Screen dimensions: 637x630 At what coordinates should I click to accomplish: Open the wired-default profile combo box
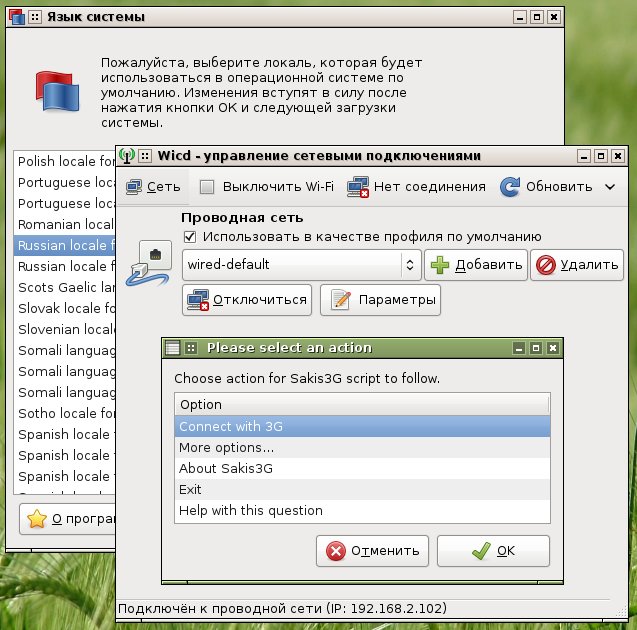(301, 265)
